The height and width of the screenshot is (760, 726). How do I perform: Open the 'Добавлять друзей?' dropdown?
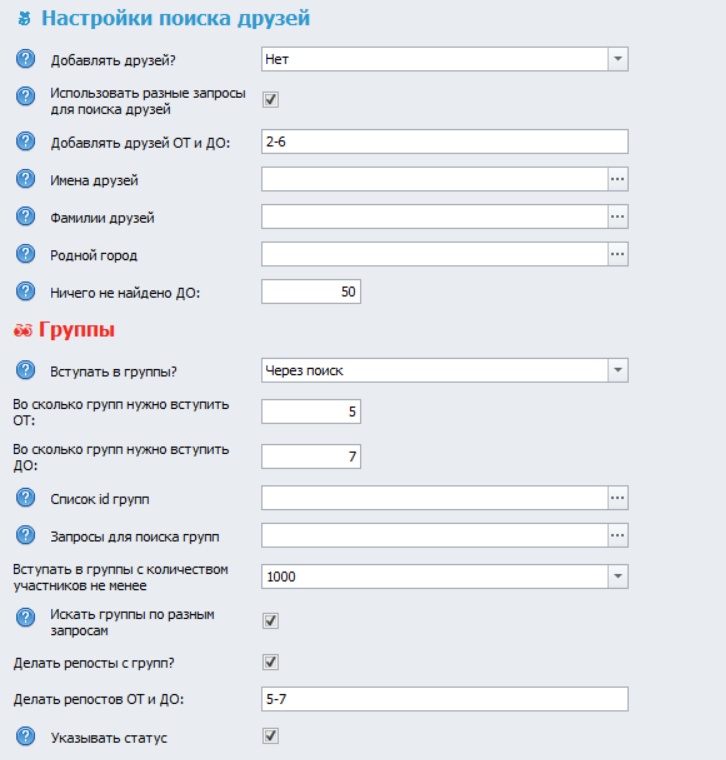click(x=618, y=60)
